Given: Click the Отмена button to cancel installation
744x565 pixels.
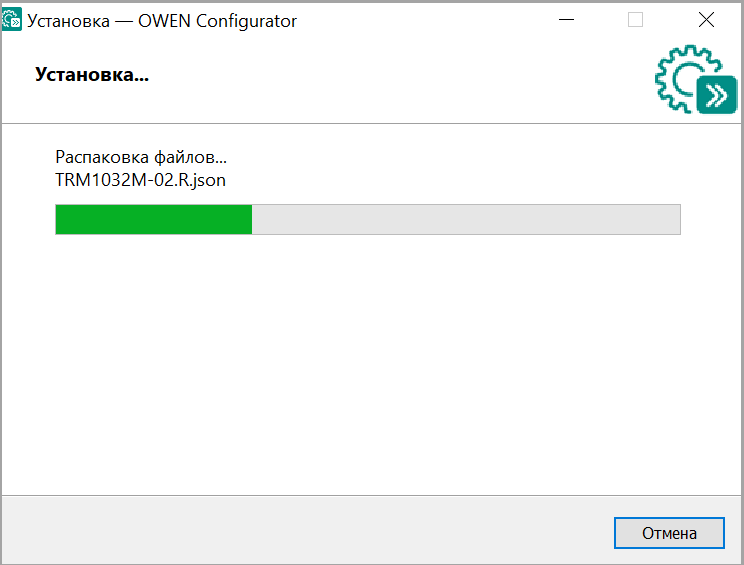Looking at the screenshot, I should coord(669,533).
